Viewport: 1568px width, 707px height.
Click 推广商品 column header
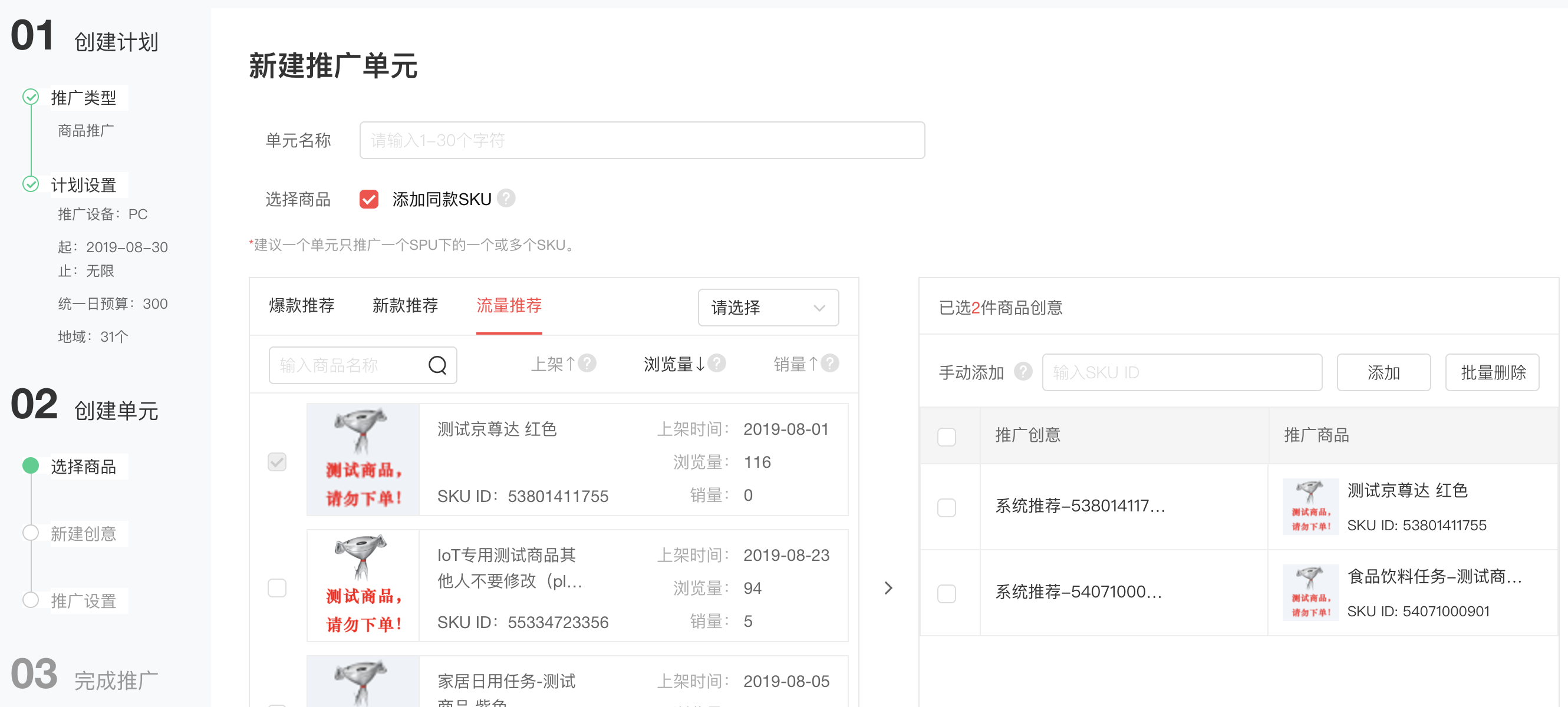(x=1317, y=435)
